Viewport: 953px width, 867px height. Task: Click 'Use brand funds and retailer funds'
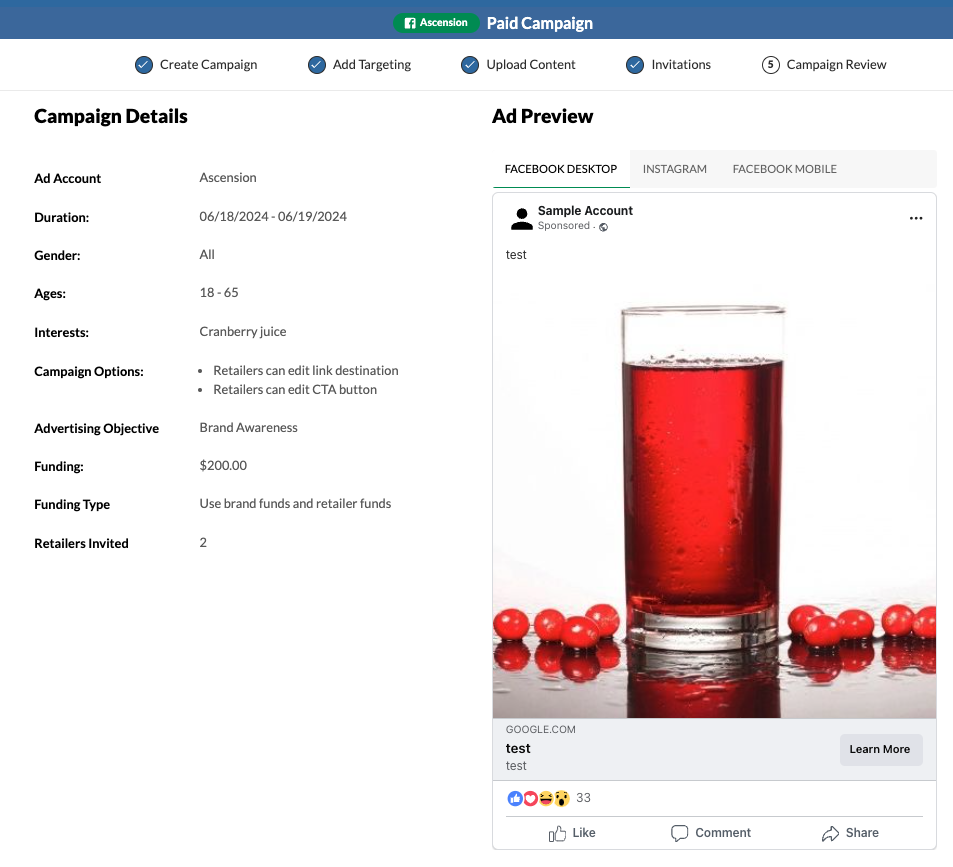[295, 504]
